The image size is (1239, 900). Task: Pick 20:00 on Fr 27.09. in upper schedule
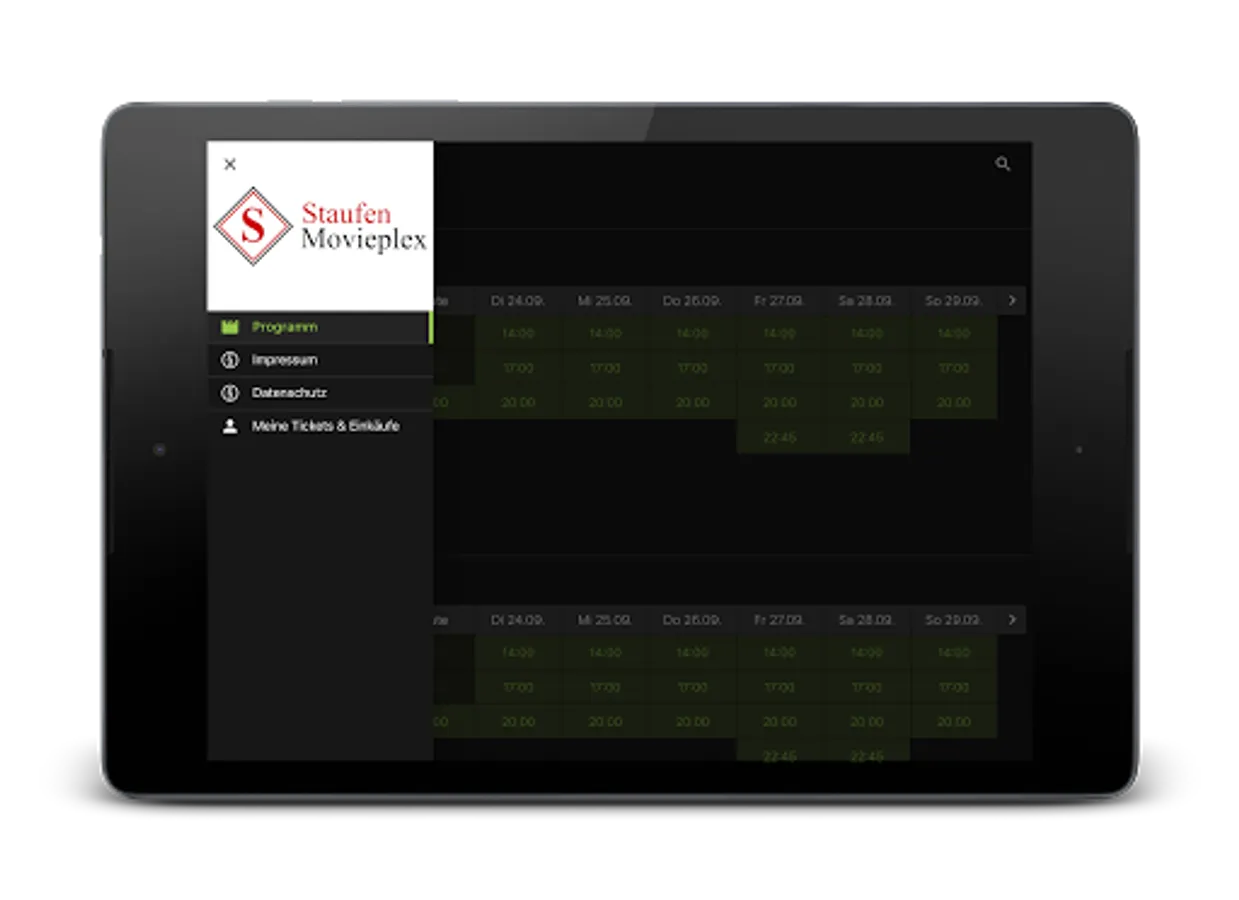(779, 402)
